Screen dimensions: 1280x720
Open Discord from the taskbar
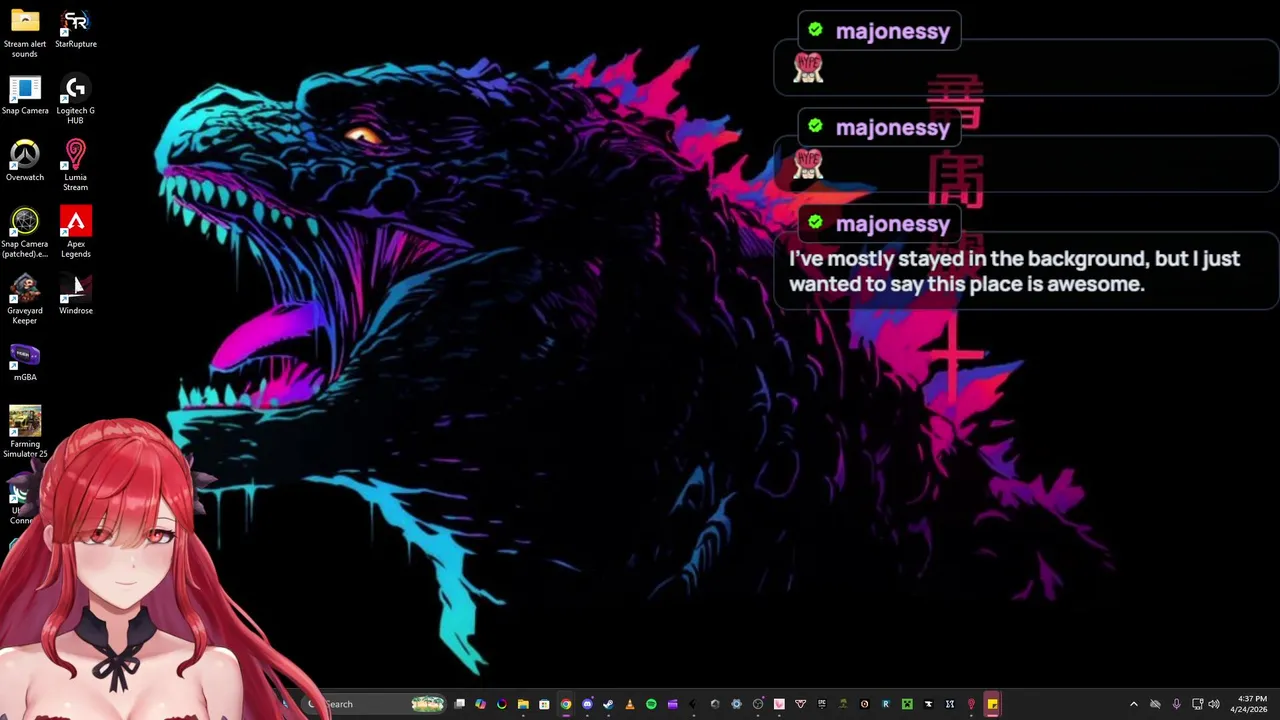point(587,704)
